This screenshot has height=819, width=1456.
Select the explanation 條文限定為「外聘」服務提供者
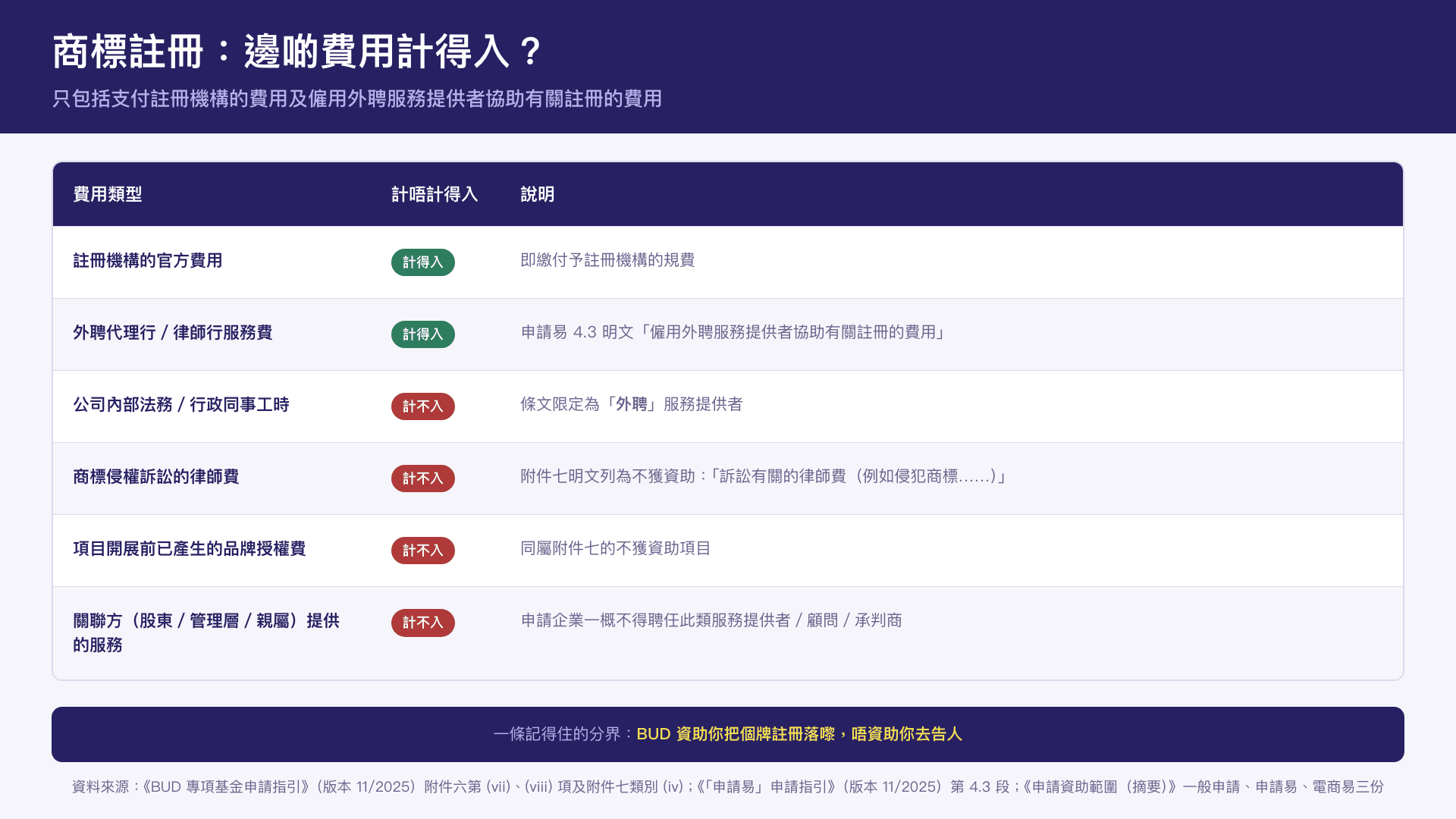coord(632,404)
